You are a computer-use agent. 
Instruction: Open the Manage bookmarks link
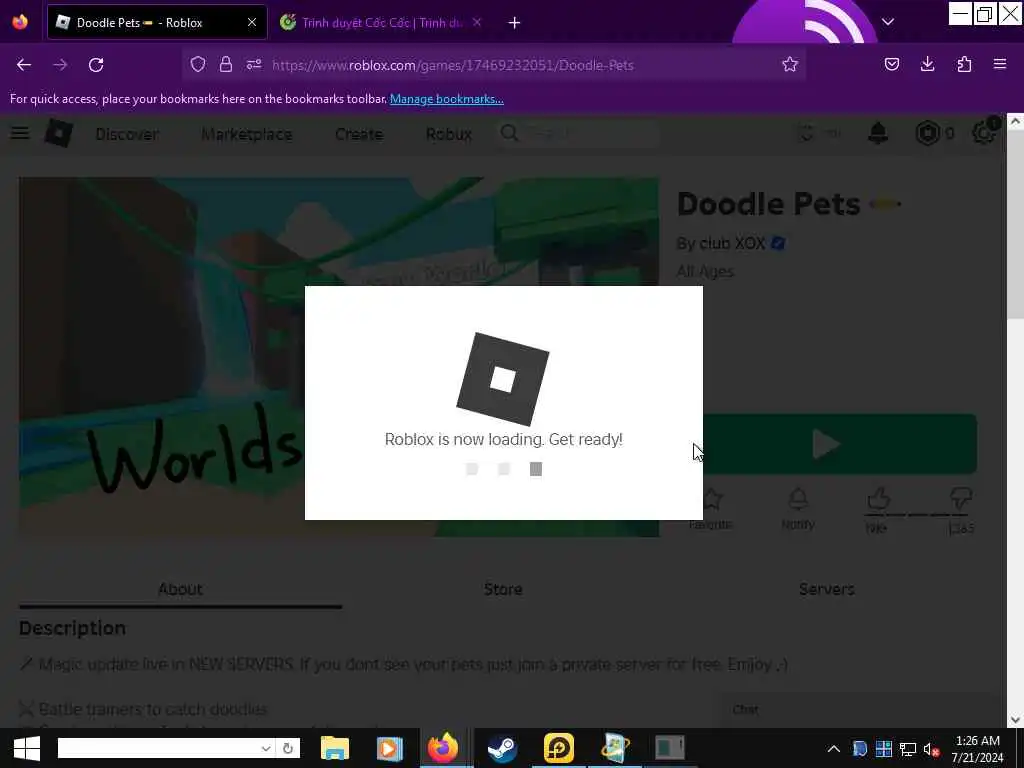pos(447,99)
